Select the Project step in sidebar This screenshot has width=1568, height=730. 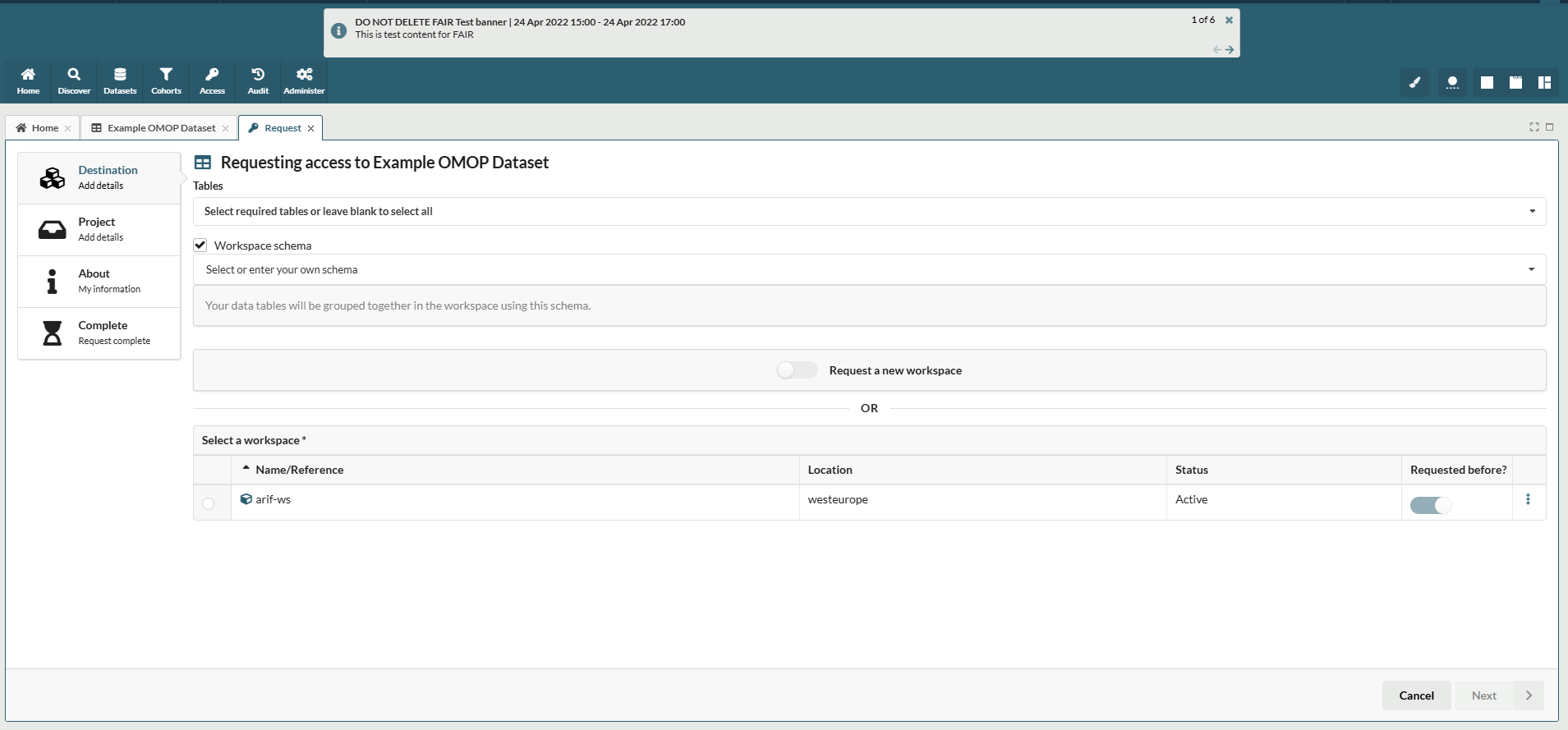click(99, 229)
